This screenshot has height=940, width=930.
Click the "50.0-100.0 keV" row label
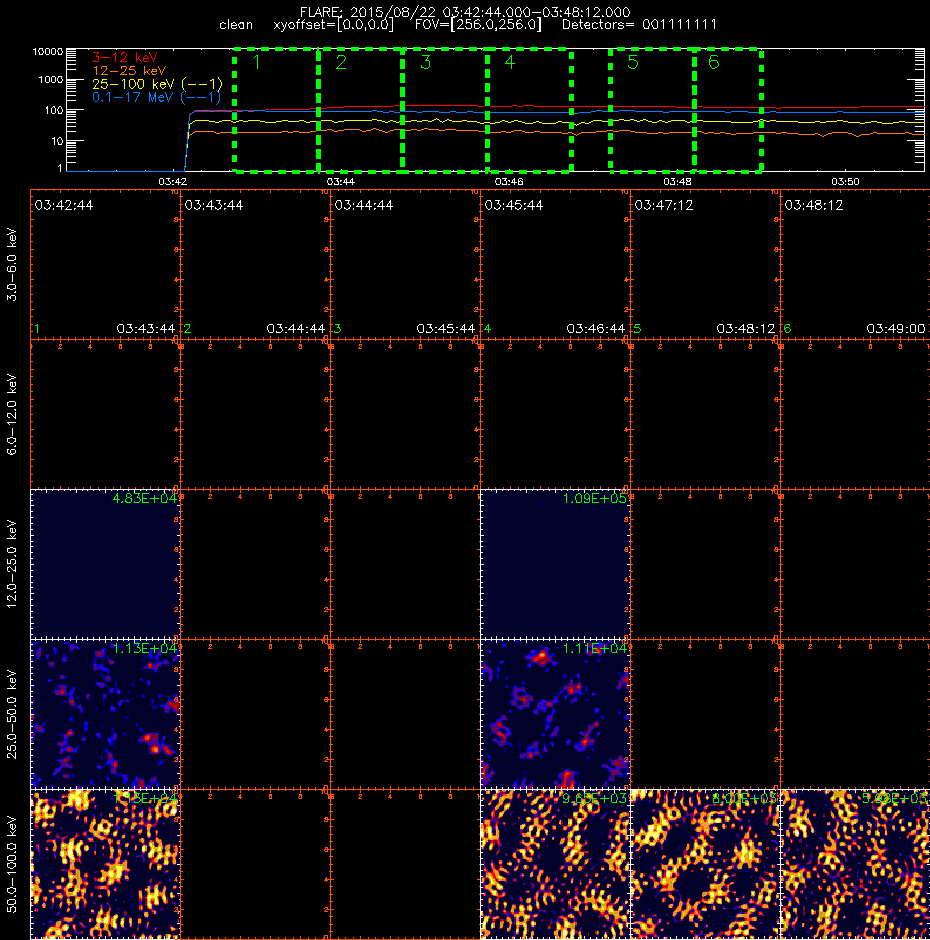pyautogui.click(x=12, y=864)
